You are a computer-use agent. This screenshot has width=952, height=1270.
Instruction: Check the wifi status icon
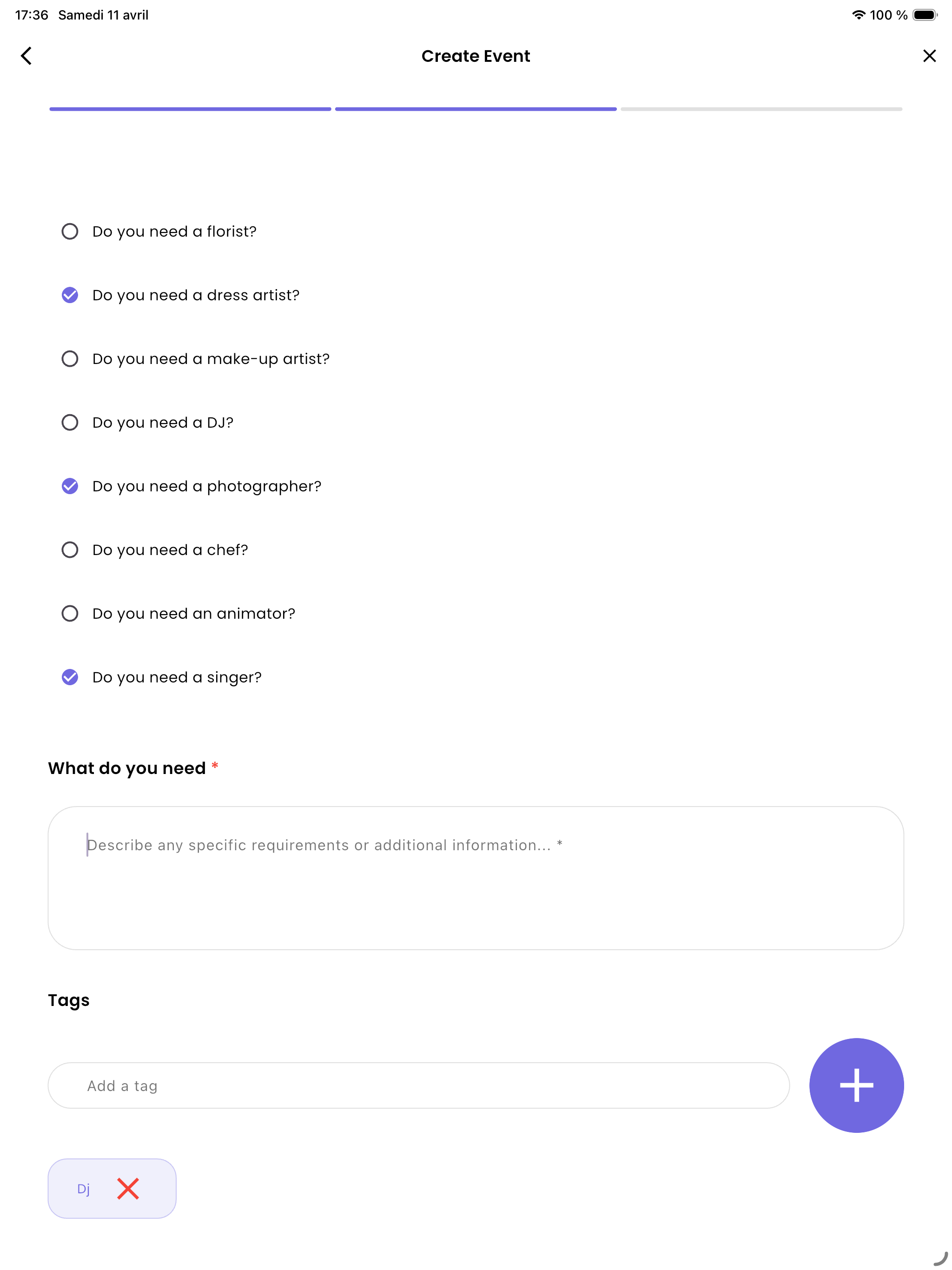point(859,15)
